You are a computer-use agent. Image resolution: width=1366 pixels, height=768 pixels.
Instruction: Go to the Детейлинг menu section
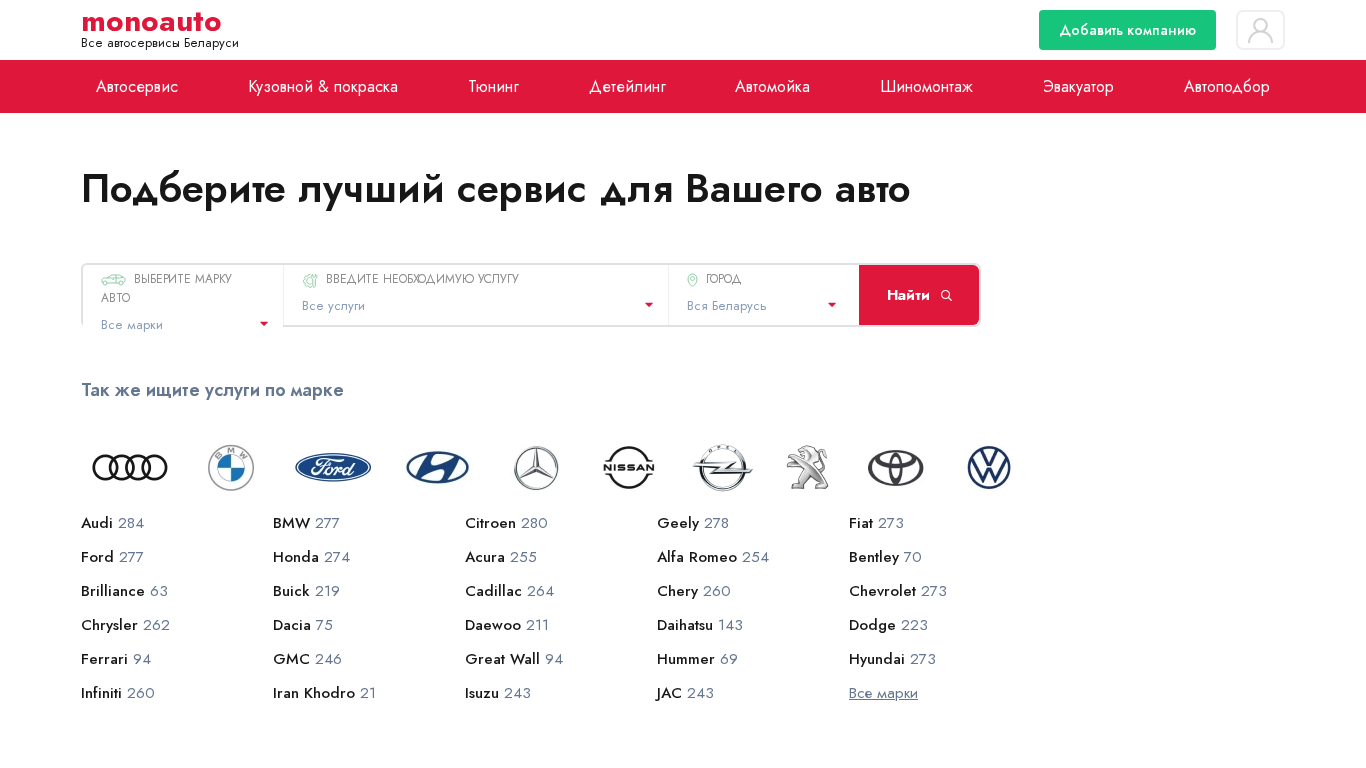coord(627,87)
